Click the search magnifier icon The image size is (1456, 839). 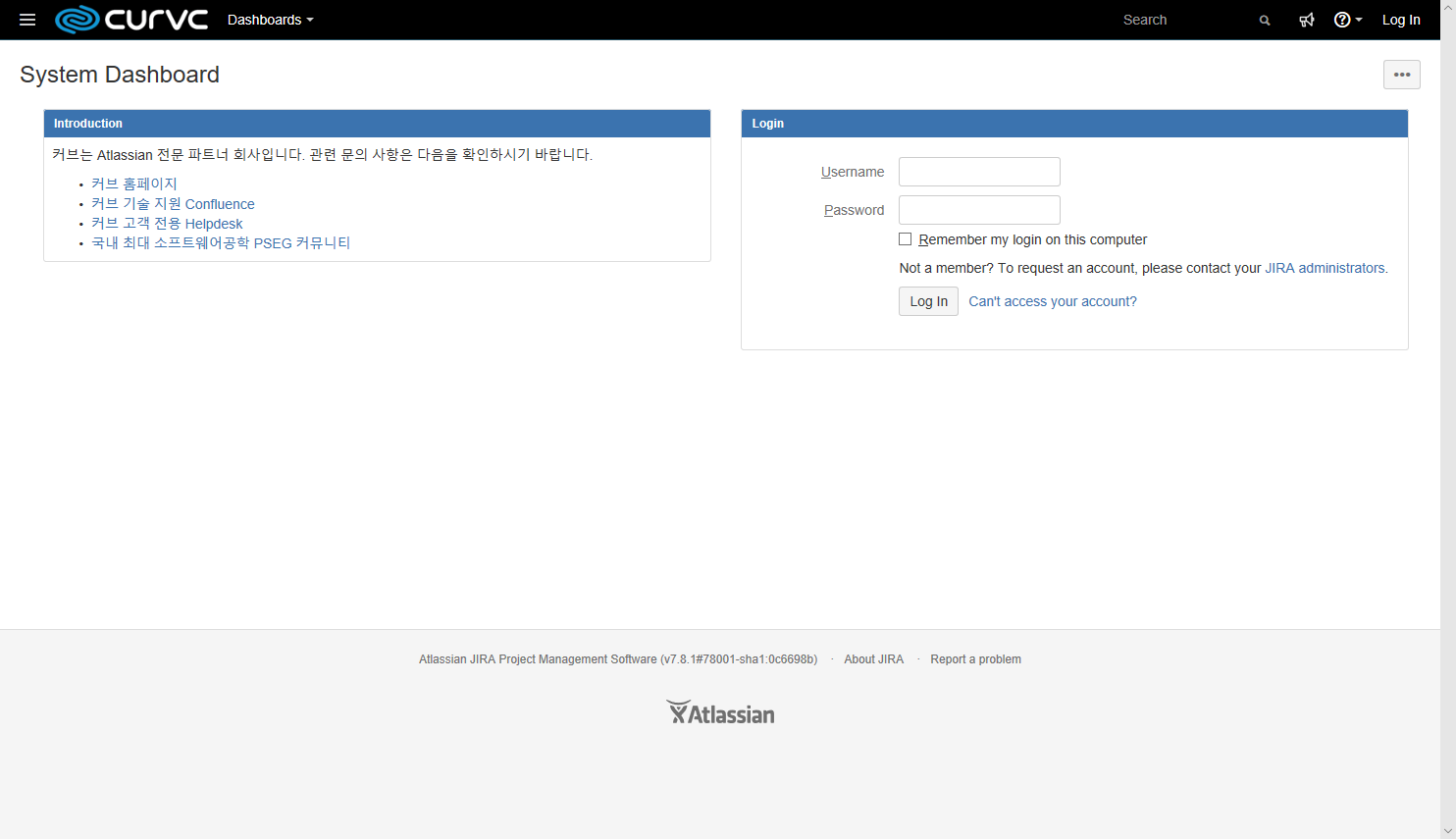click(1265, 20)
